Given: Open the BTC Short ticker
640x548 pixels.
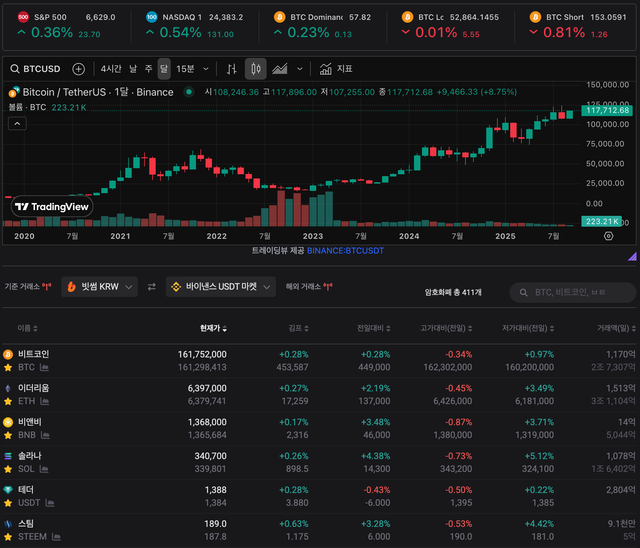Looking at the screenshot, I should pos(578,25).
